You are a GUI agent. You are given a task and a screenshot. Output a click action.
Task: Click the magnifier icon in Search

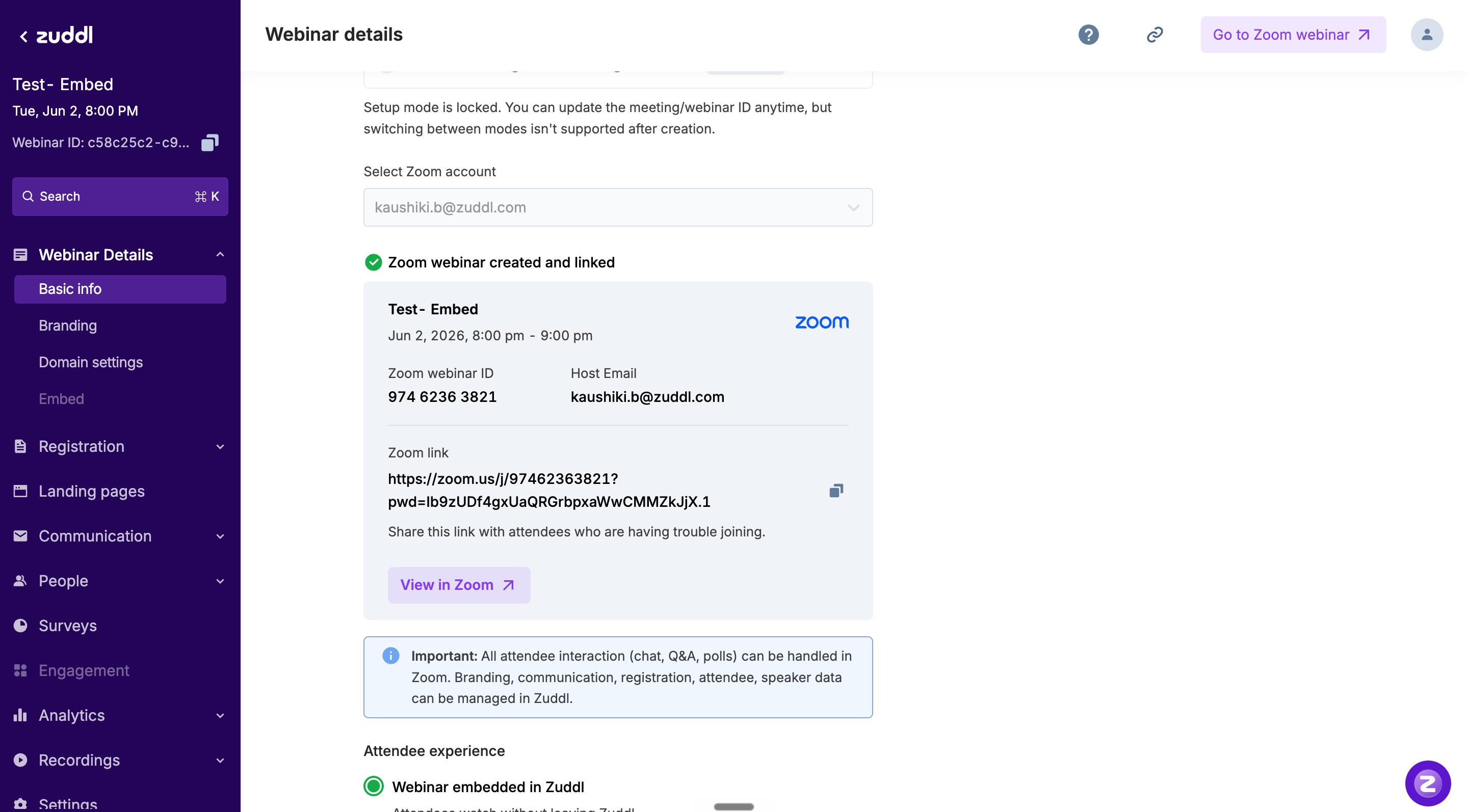[x=28, y=197]
